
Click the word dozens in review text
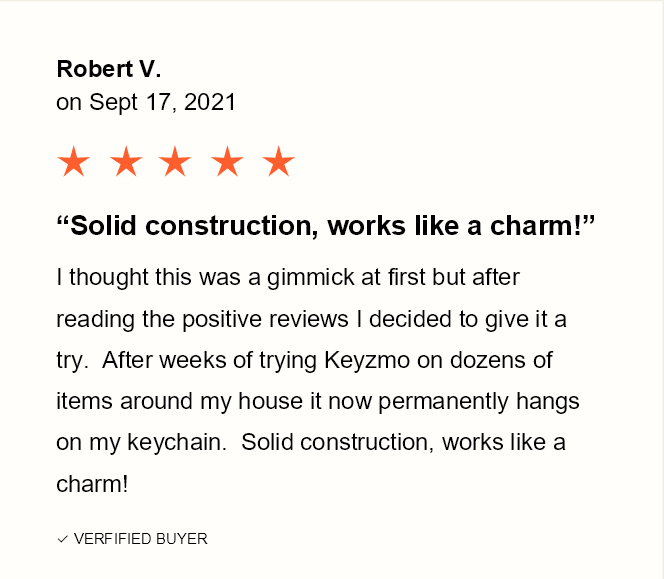pyautogui.click(x=487, y=360)
